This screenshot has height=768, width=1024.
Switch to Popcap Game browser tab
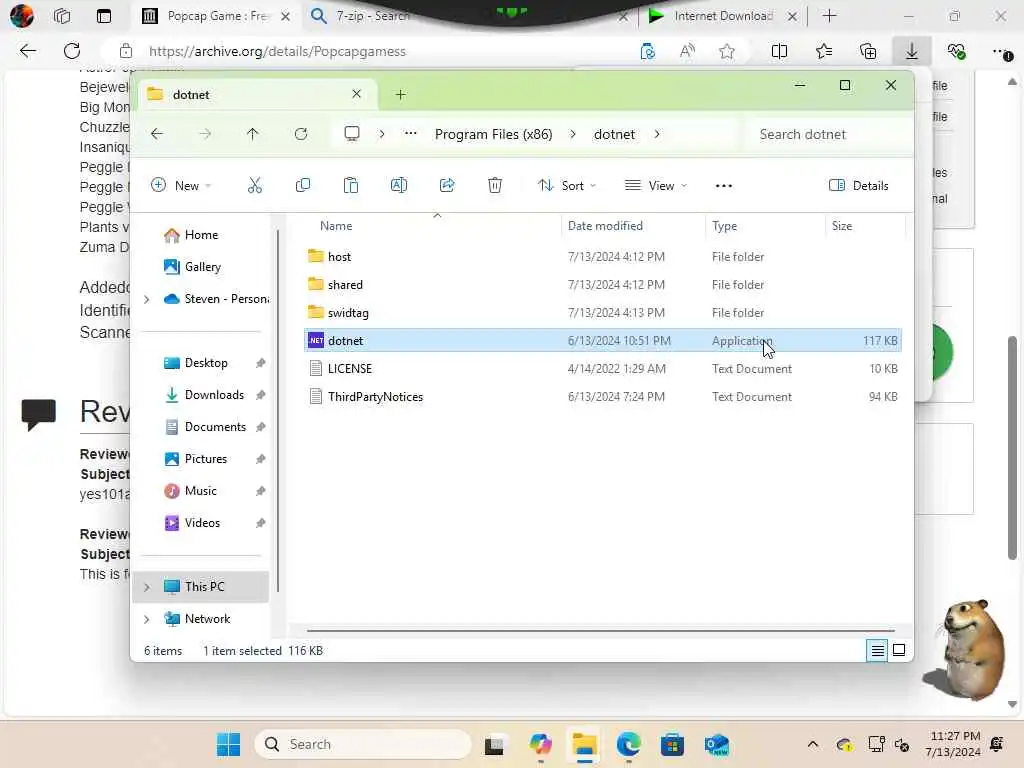[x=216, y=16]
